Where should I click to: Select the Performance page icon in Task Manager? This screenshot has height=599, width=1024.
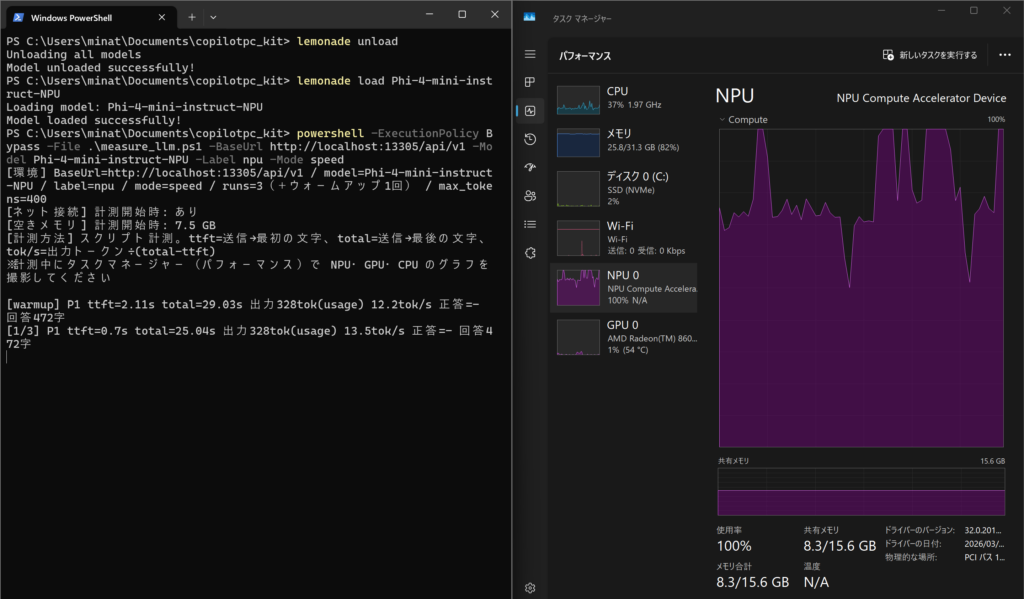coord(530,110)
